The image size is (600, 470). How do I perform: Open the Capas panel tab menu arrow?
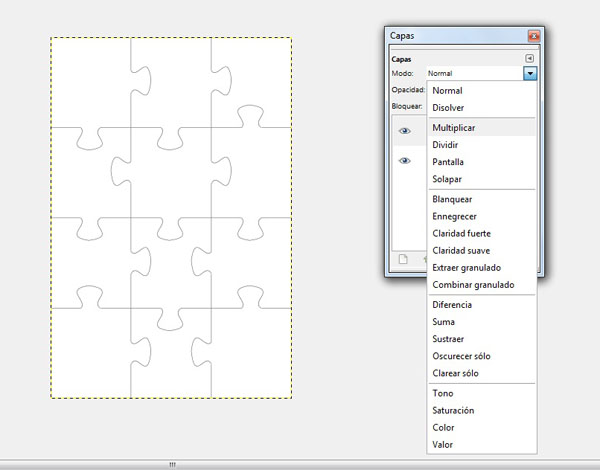[529, 58]
